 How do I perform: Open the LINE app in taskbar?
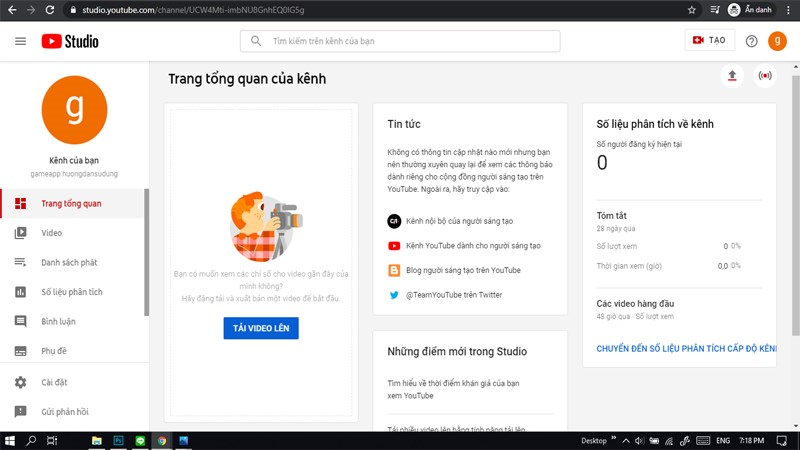[140, 441]
